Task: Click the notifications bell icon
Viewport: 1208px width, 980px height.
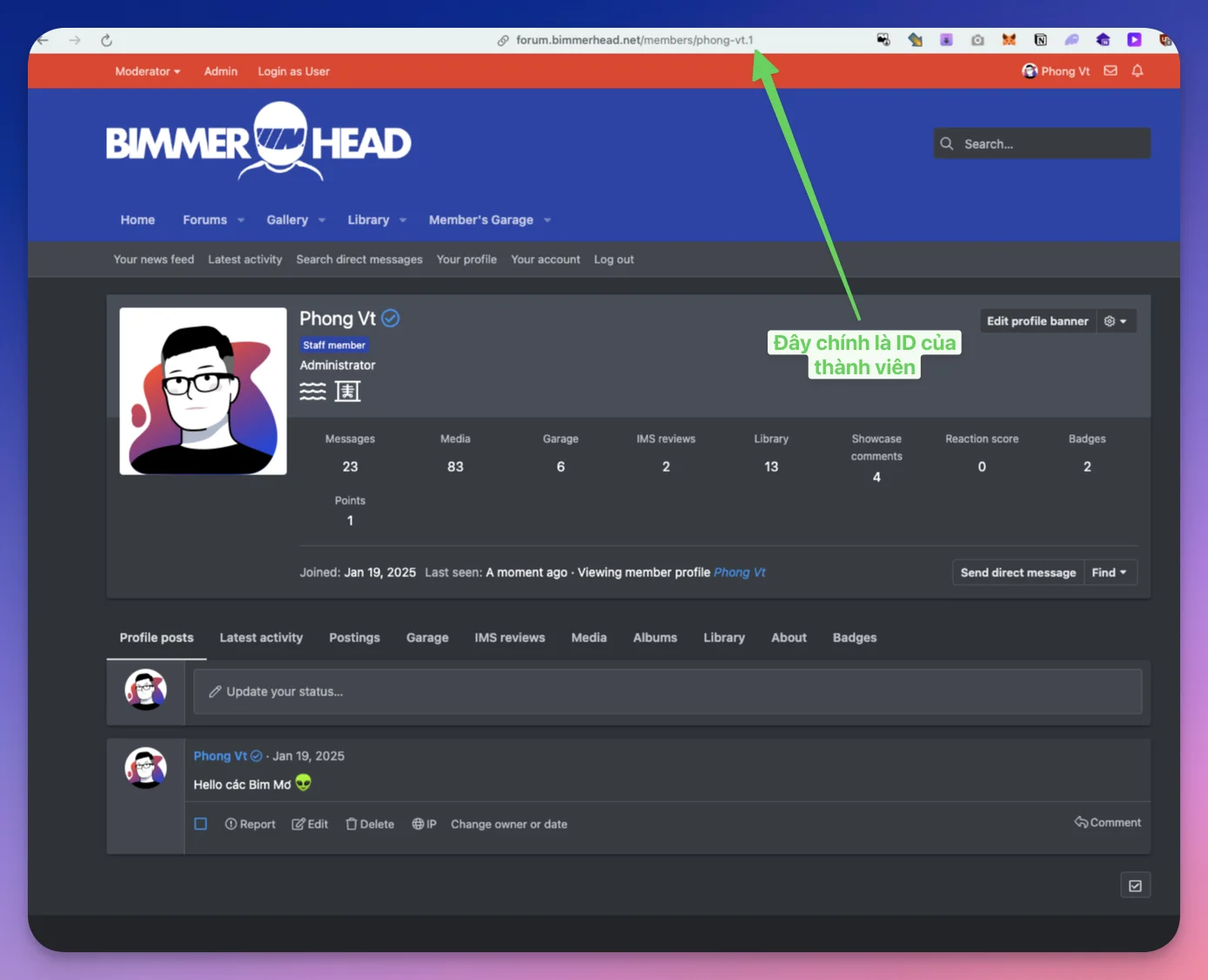Action: (1137, 71)
